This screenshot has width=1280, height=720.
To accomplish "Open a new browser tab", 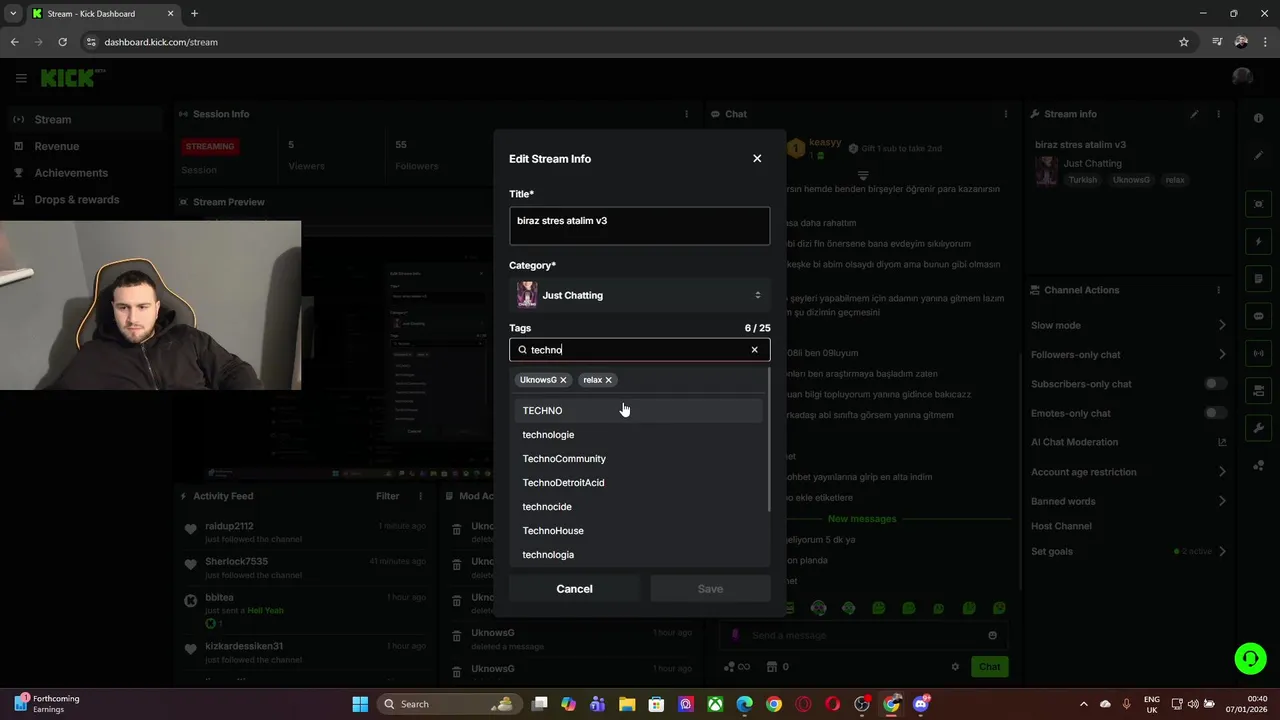I will 194,14.
